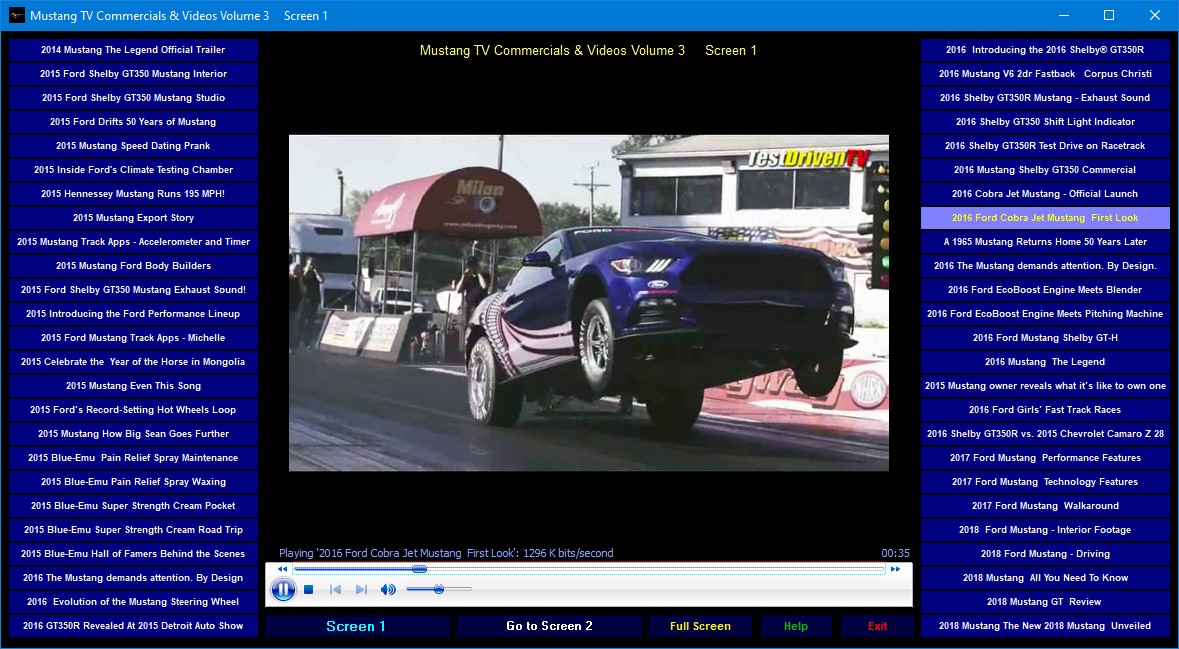
Task: Play 2015 Blue-Emu Pain Relief Spray Waxing
Action: click(x=133, y=482)
